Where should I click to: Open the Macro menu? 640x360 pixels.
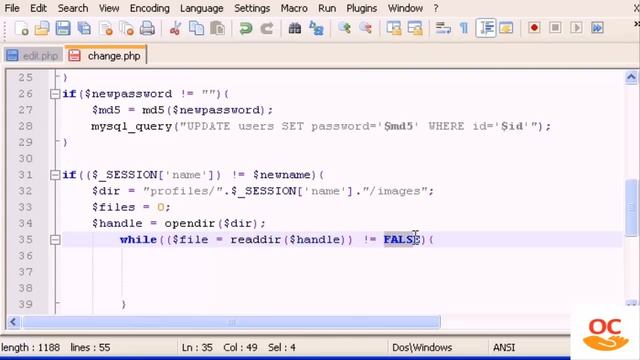point(294,8)
